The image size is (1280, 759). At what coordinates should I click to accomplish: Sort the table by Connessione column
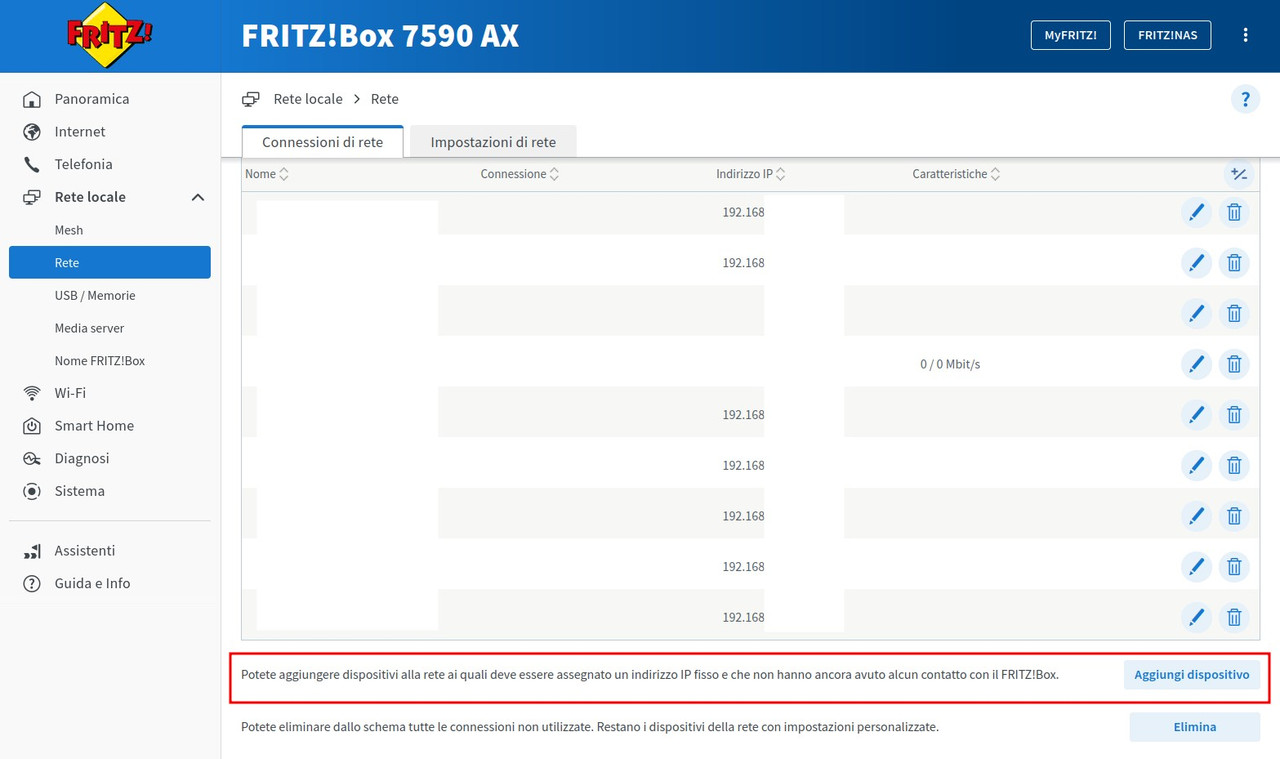tap(520, 174)
